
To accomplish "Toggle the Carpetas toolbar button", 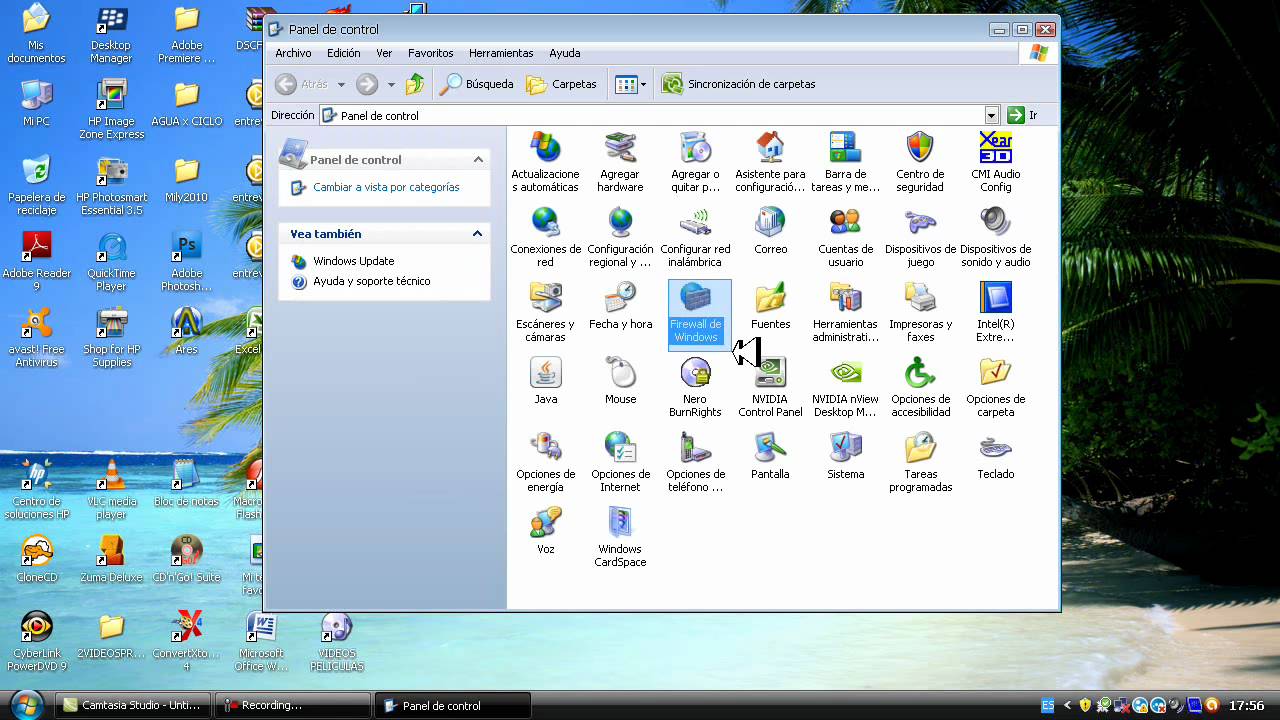I will coord(562,84).
